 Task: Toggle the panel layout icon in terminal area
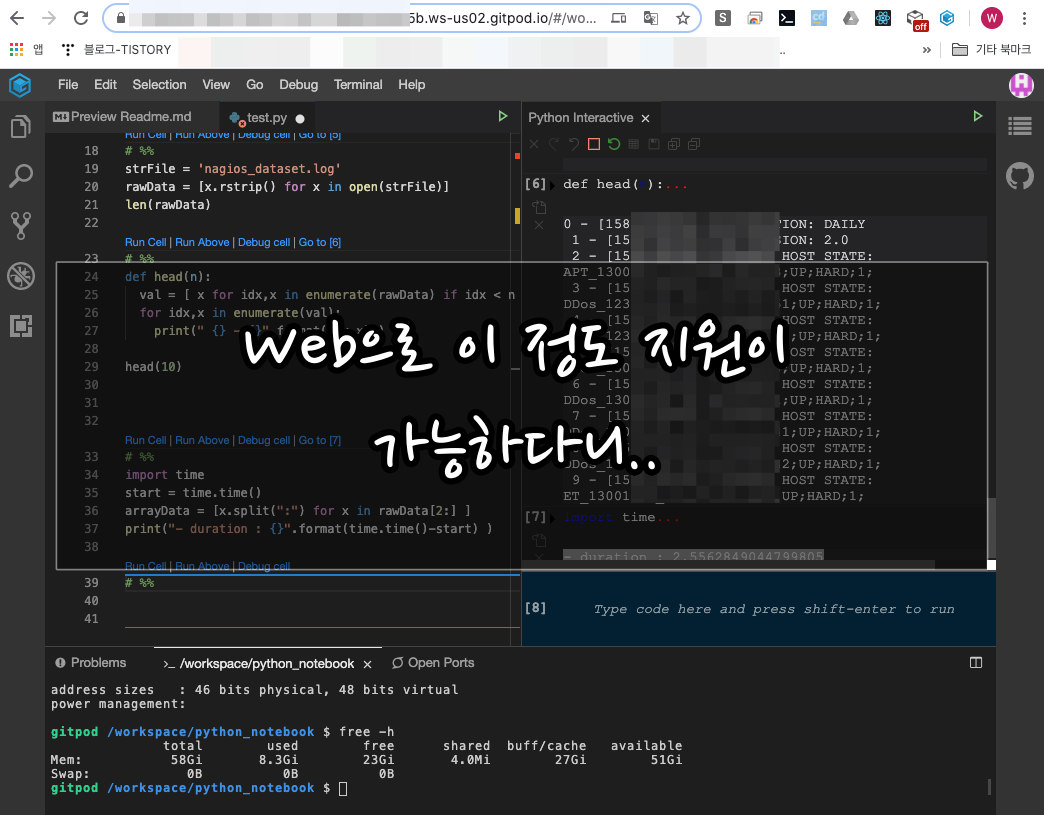[976, 663]
